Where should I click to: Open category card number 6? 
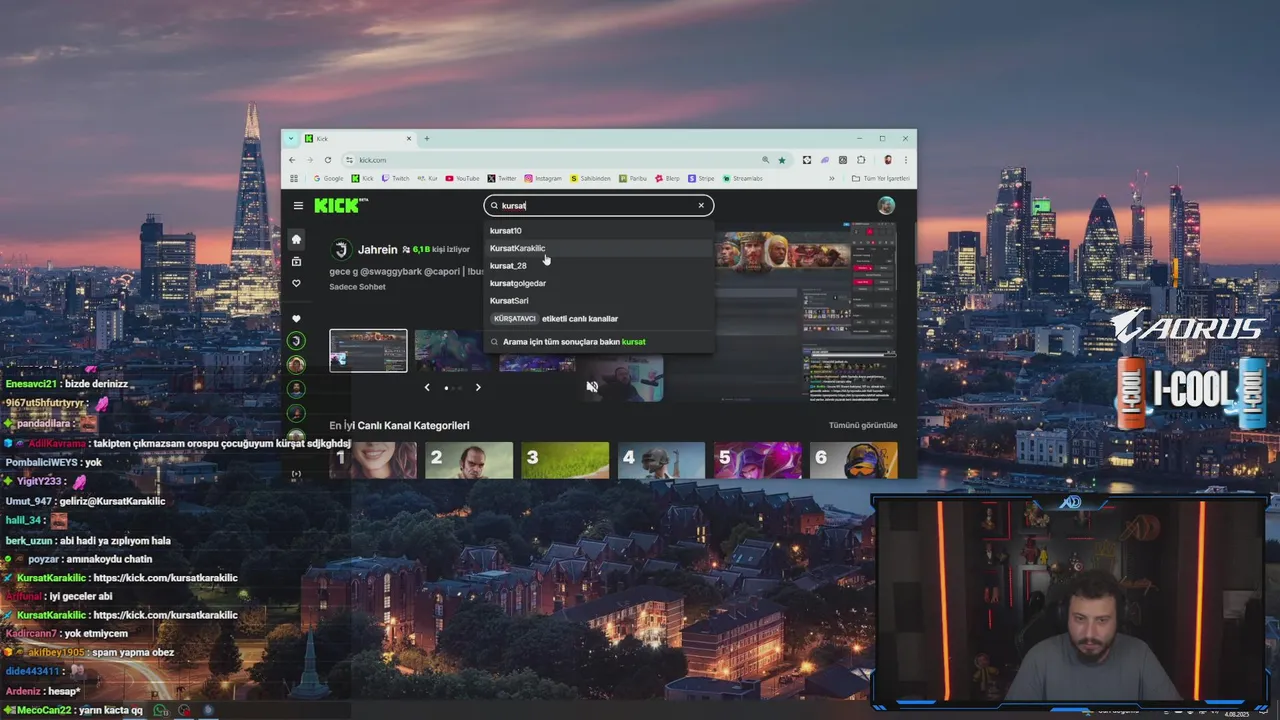tap(853, 460)
